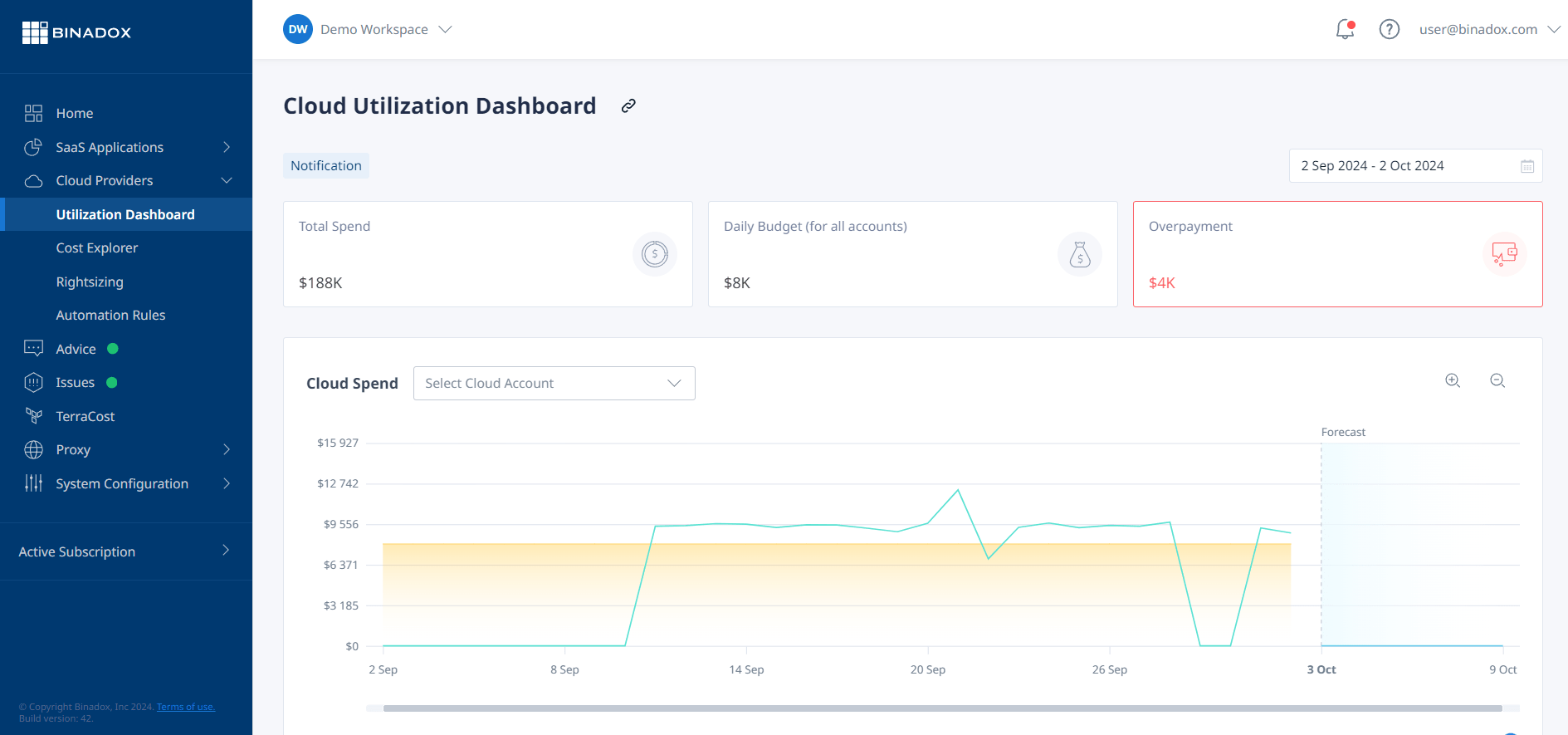Click the Daily Budget money bag icon

coord(1080,254)
